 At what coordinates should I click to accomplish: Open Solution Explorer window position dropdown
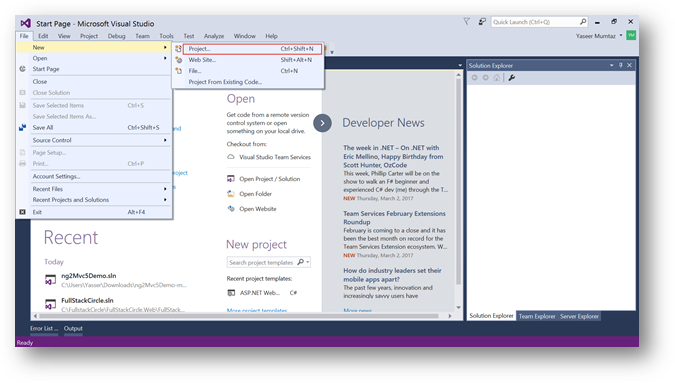(611, 65)
